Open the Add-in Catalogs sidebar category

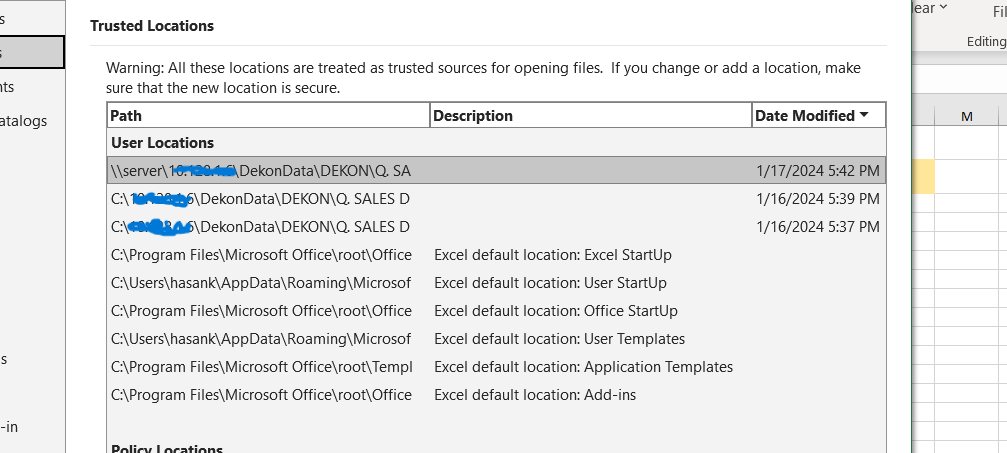[x=24, y=121]
